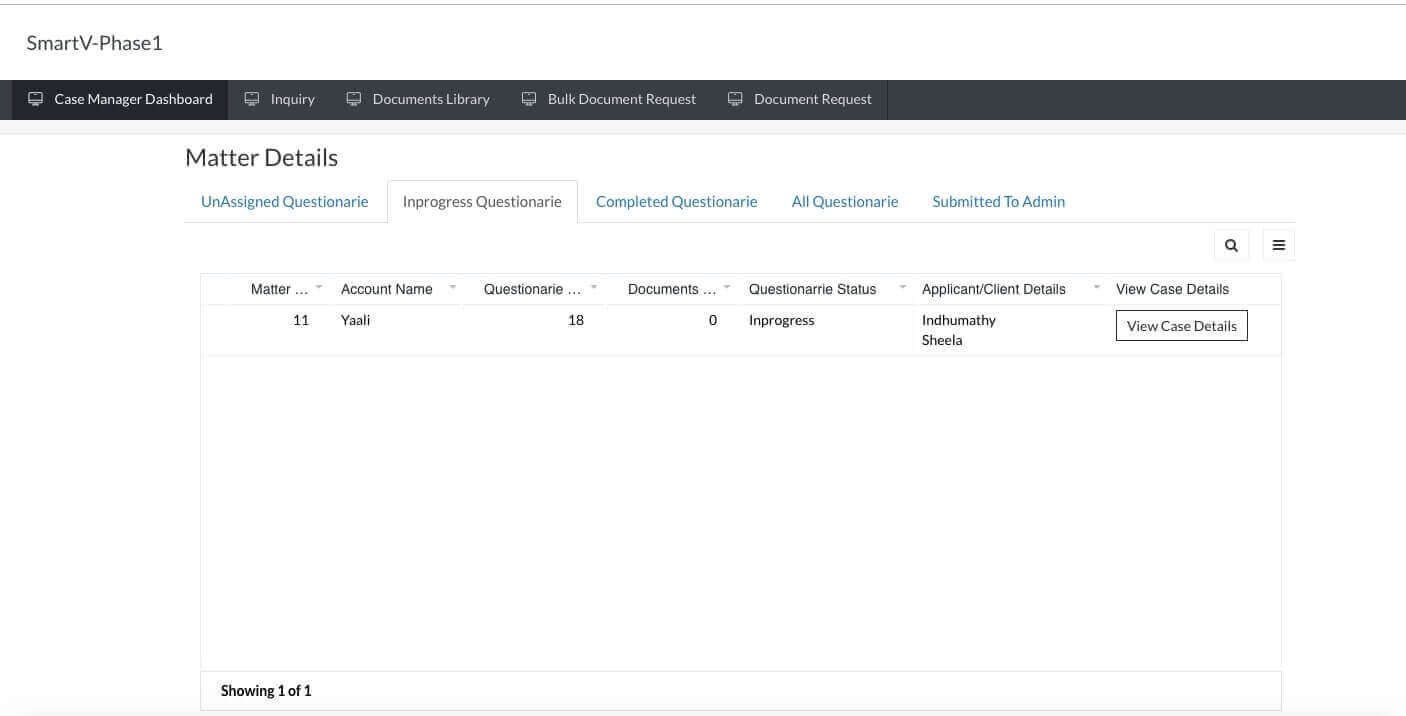
Task: Click the search magnifier icon
Action: click(1231, 245)
